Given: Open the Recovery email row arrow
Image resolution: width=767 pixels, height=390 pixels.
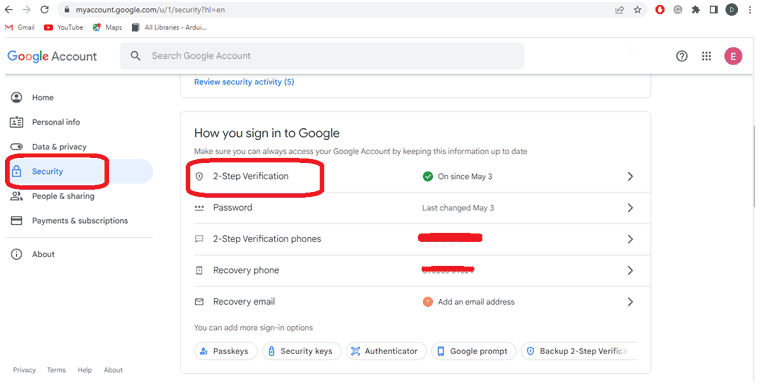Looking at the screenshot, I should 630,302.
